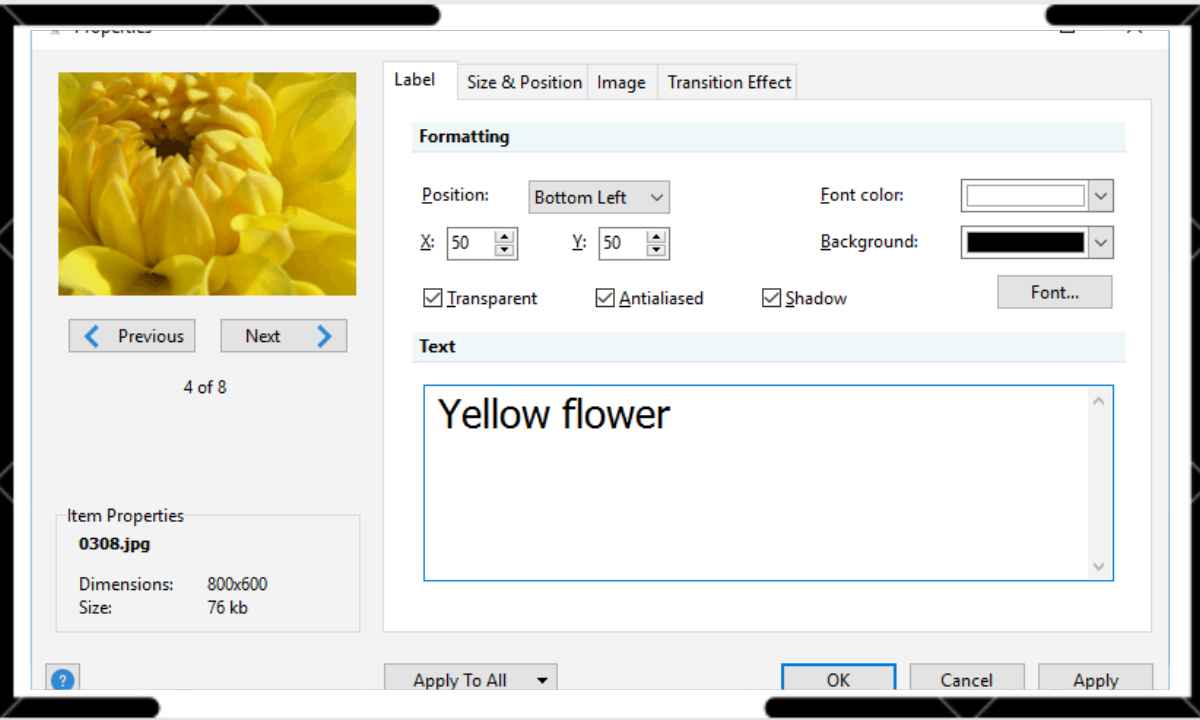Expand the Font color dropdown arrow
Image resolution: width=1200 pixels, height=720 pixels.
point(1101,196)
